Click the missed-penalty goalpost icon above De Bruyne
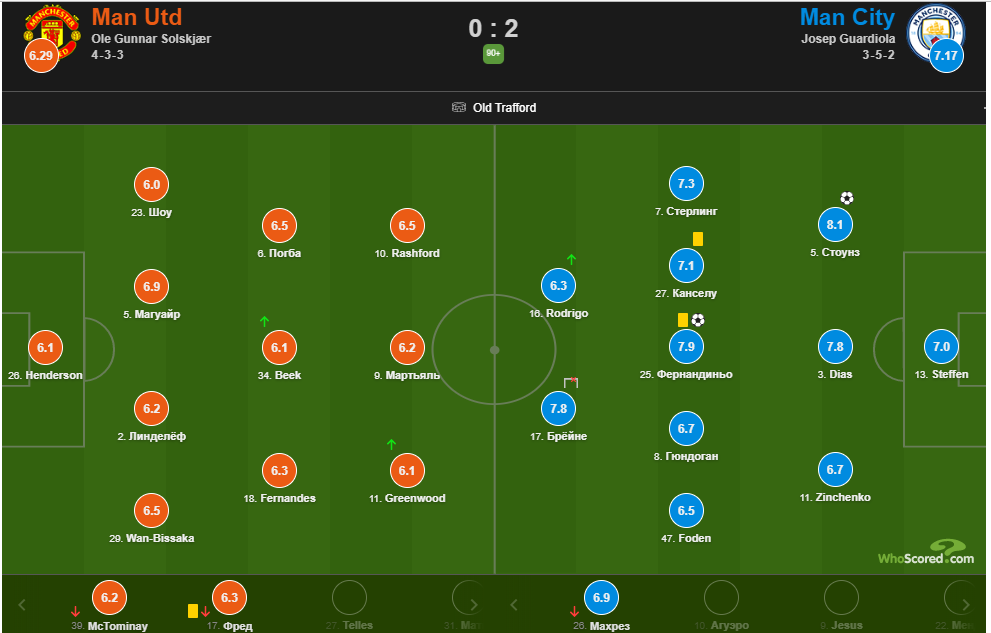This screenshot has height=633, width=991. pyautogui.click(x=571, y=382)
